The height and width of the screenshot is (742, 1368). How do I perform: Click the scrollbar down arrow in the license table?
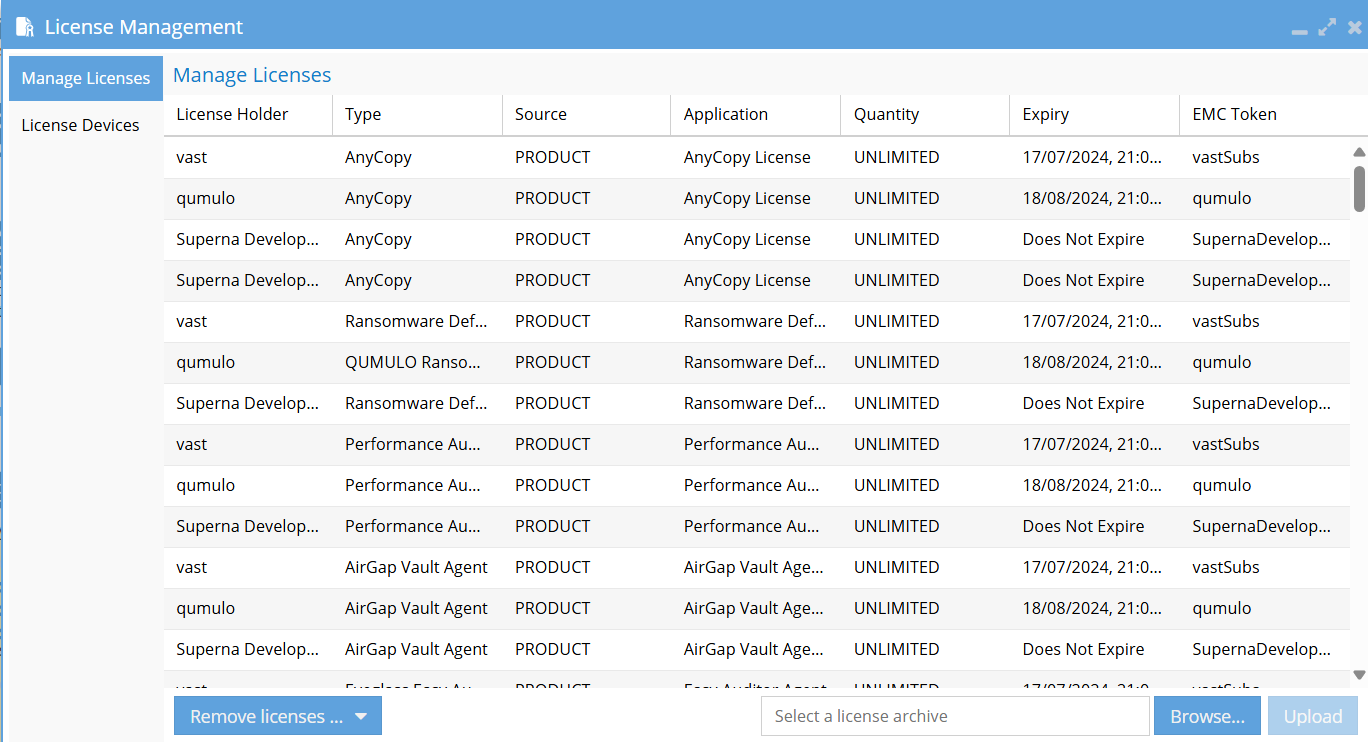pos(1359,675)
